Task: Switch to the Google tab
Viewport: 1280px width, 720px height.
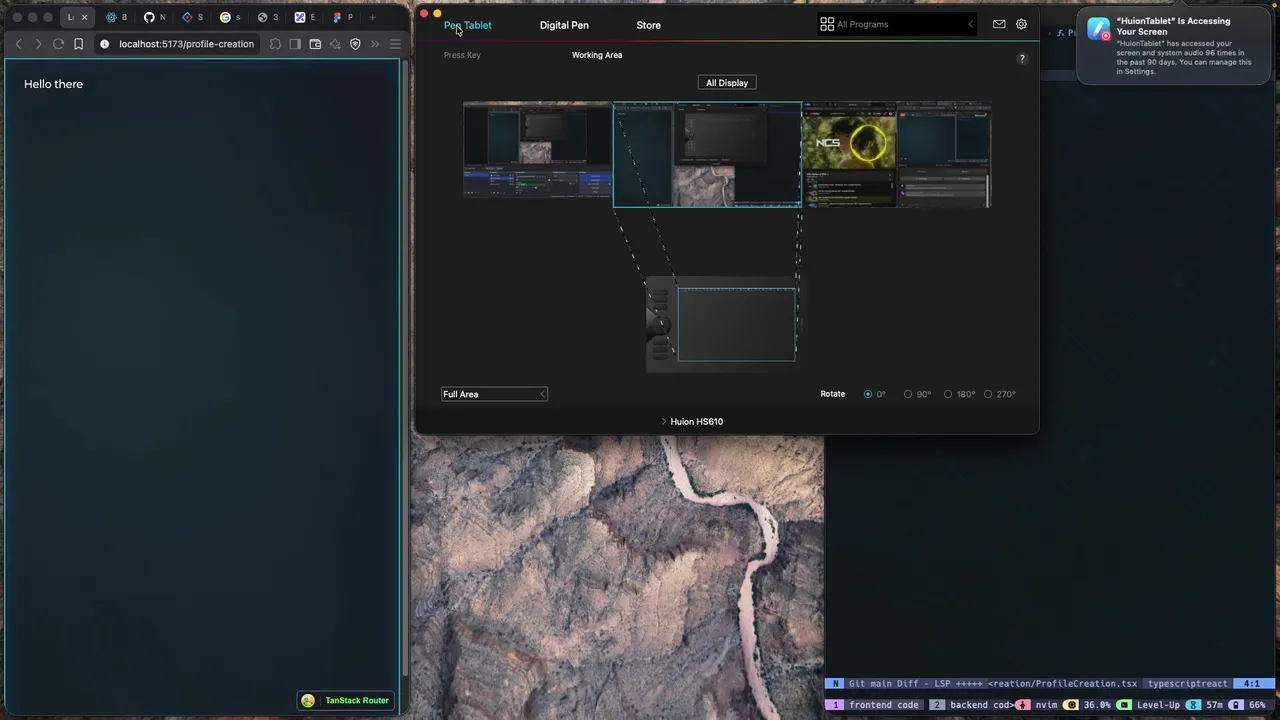Action: click(231, 17)
